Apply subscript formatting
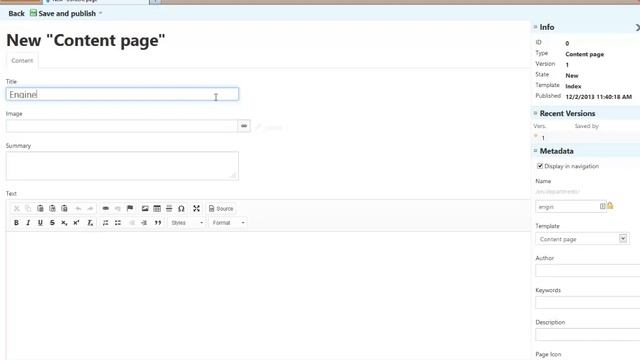This screenshot has height=360, width=640. (64, 223)
